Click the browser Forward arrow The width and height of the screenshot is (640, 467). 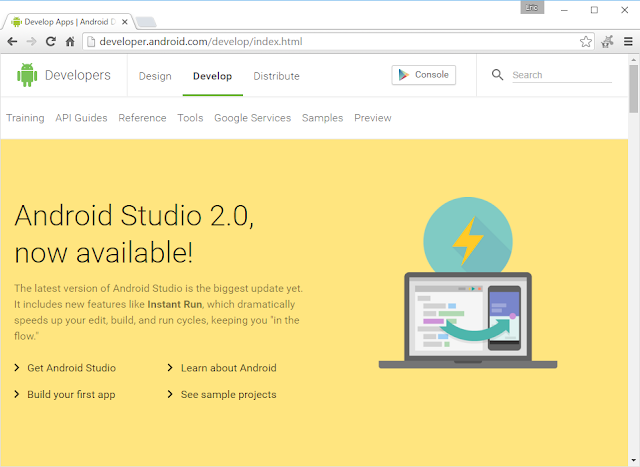coord(31,42)
